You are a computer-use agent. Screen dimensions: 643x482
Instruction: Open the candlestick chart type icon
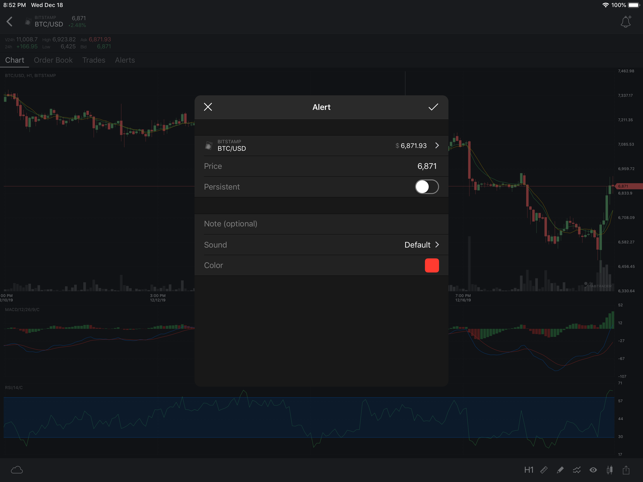609,470
